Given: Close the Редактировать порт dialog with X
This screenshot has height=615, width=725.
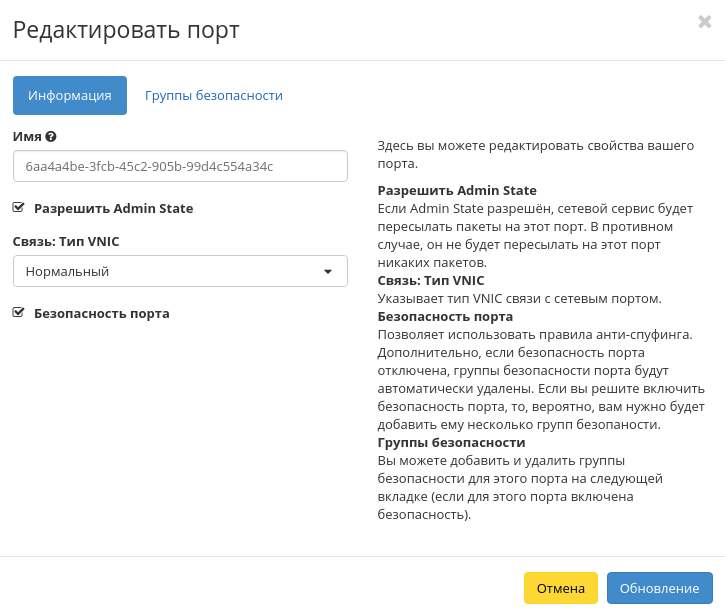Looking at the screenshot, I should [x=704, y=22].
